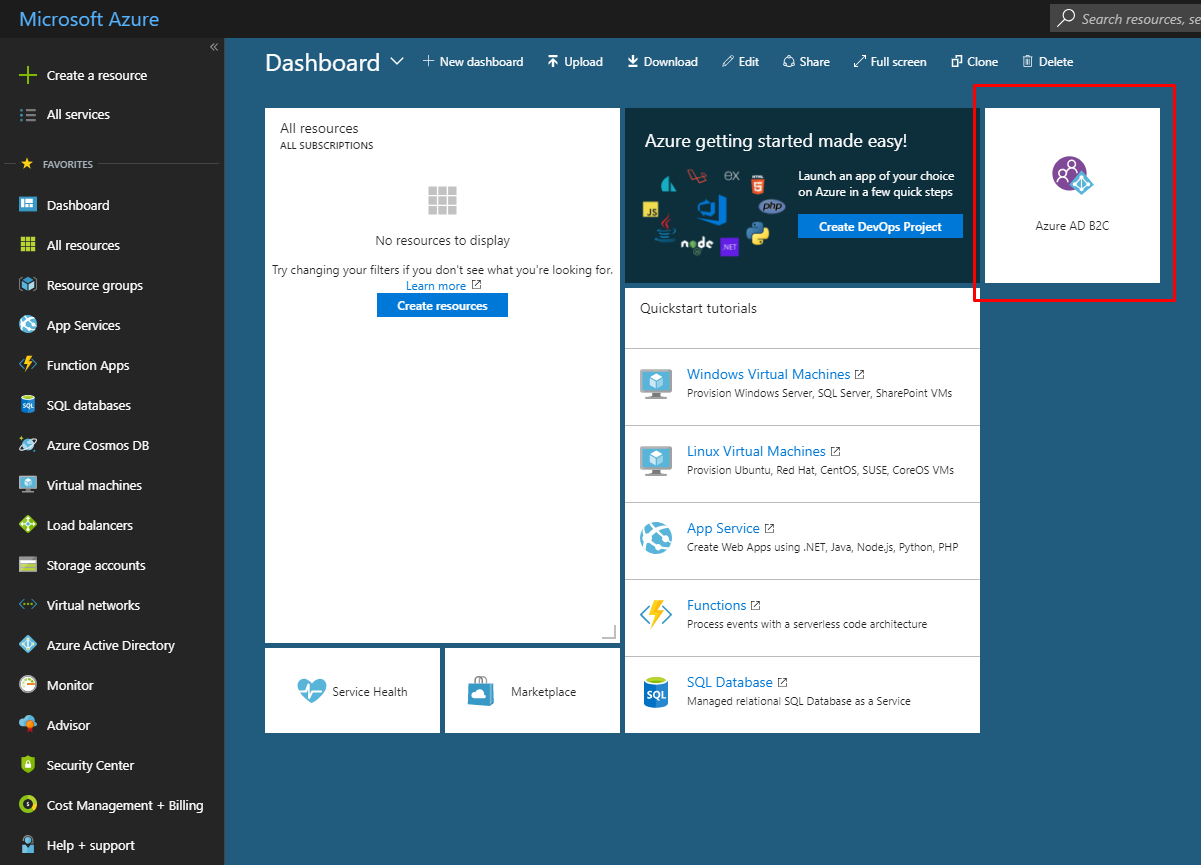Click the All resources tile resize handle
This screenshot has height=865, width=1201.
[x=609, y=632]
